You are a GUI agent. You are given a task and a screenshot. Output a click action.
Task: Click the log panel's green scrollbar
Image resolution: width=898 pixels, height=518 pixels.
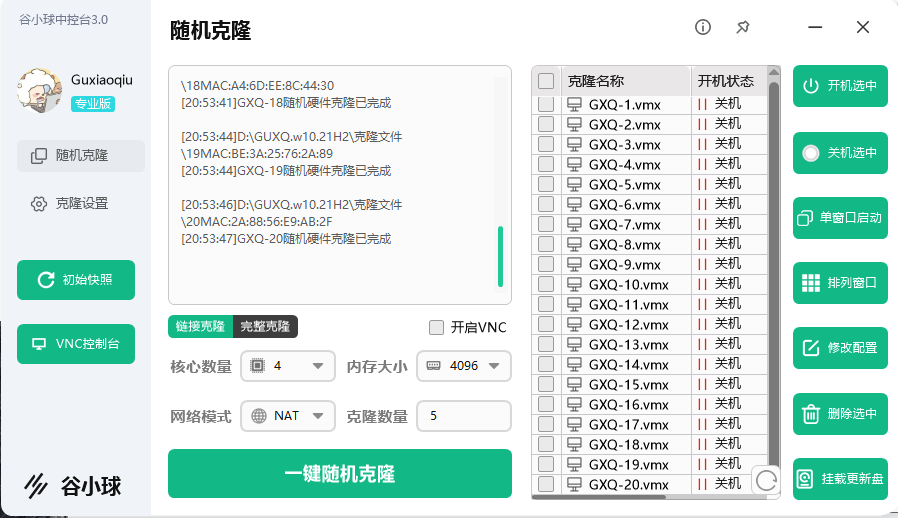coord(500,256)
